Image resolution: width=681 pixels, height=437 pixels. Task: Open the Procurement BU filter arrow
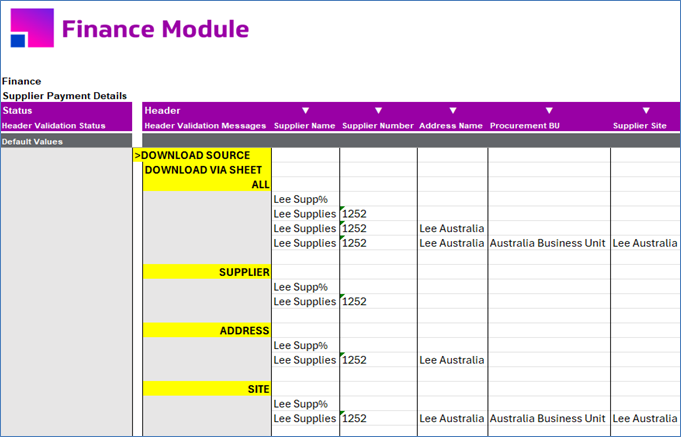tap(549, 111)
